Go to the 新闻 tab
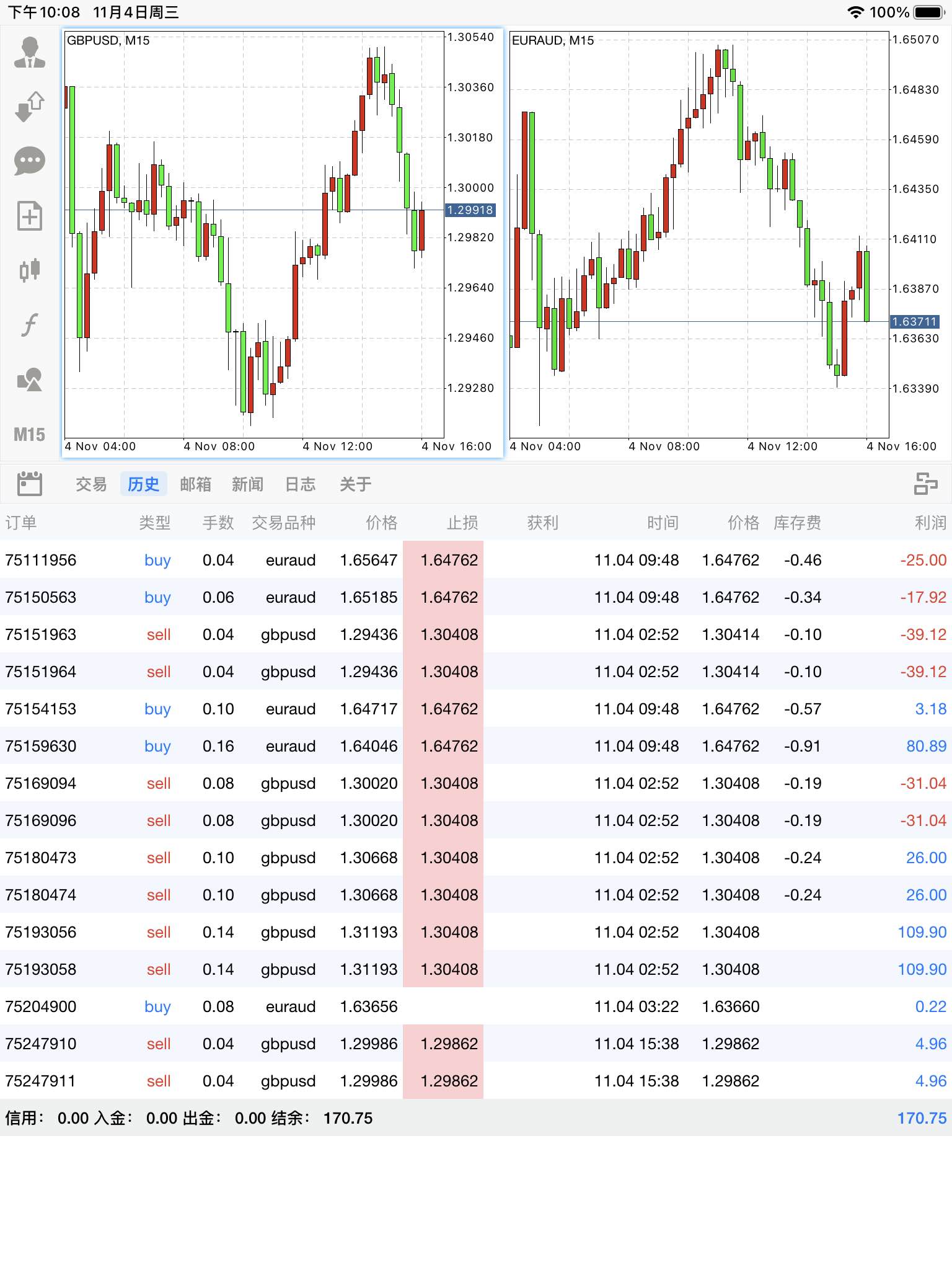Image resolution: width=952 pixels, height=1270 pixels. click(247, 484)
